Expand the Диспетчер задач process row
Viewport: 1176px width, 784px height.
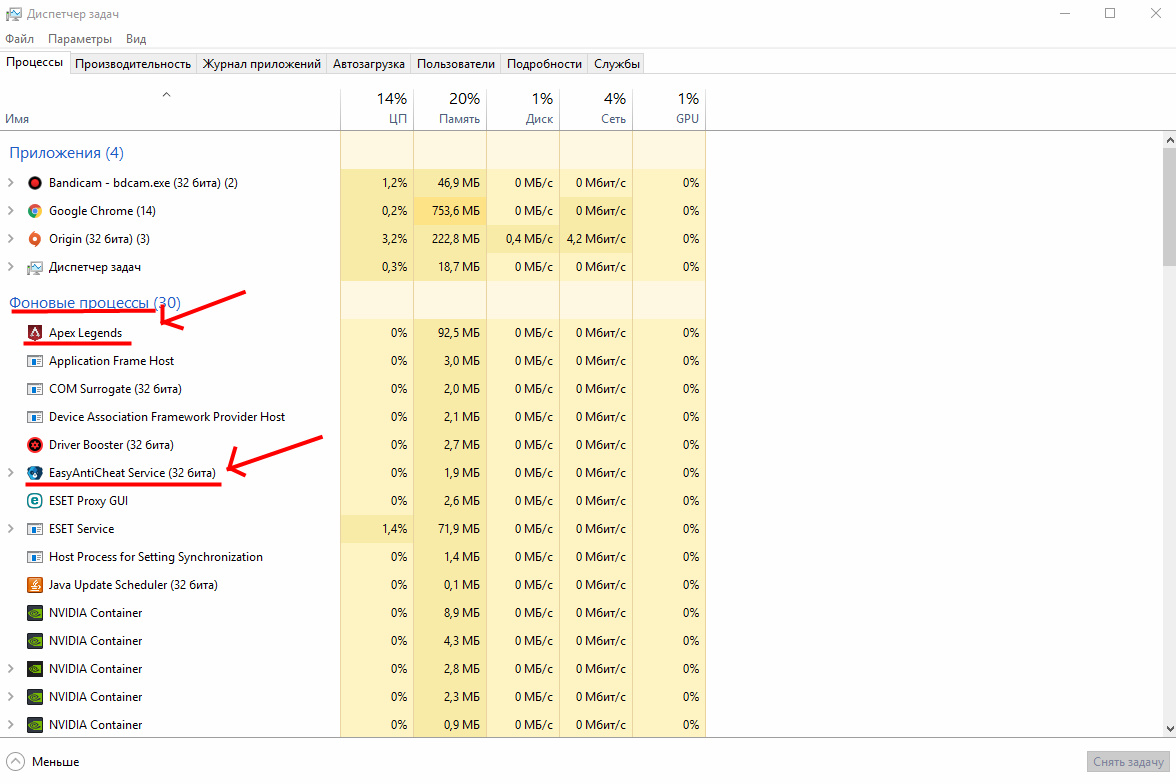pyautogui.click(x=10, y=266)
